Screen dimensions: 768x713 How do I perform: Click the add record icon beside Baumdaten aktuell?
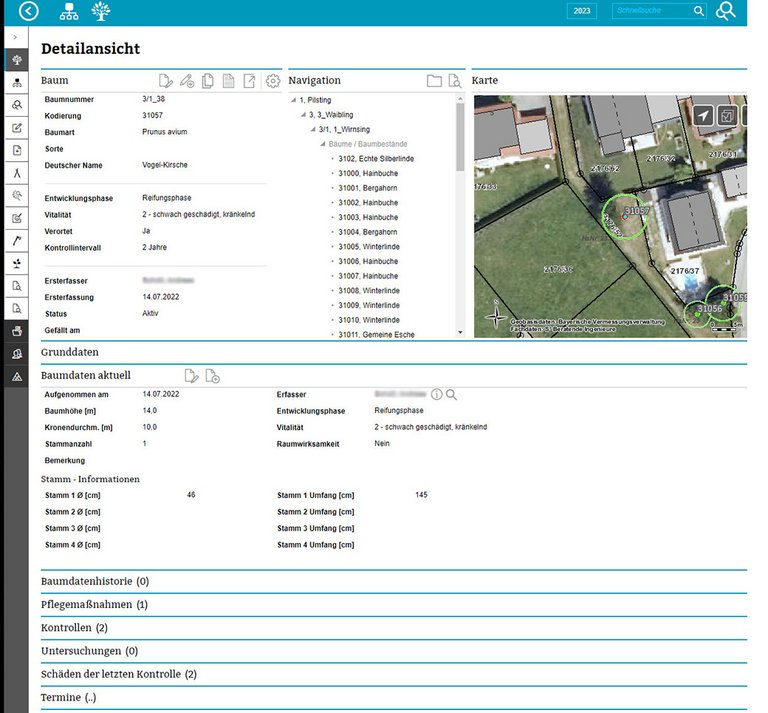tap(212, 376)
